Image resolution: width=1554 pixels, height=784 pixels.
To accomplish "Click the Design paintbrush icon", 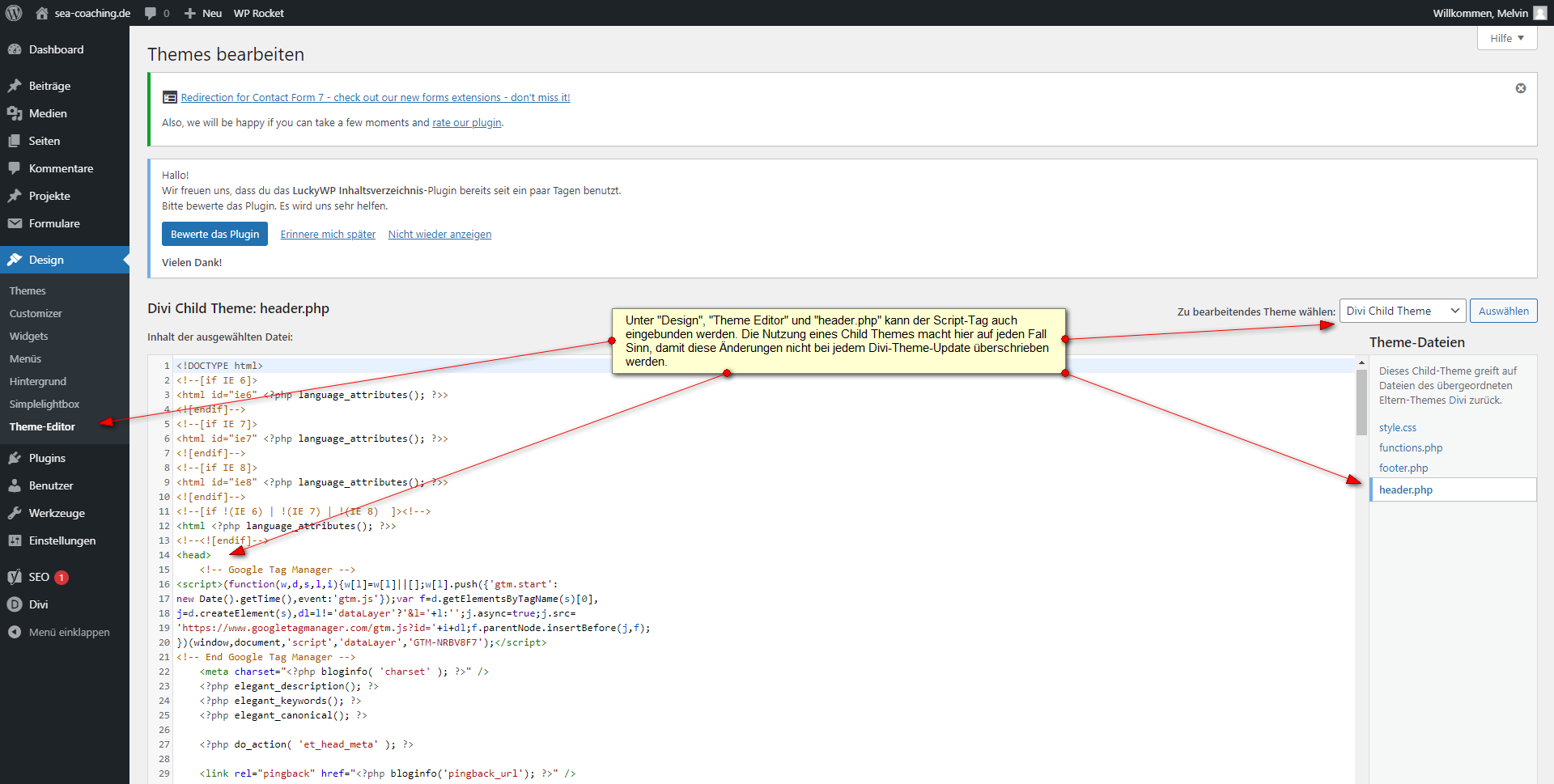I will click(x=15, y=260).
